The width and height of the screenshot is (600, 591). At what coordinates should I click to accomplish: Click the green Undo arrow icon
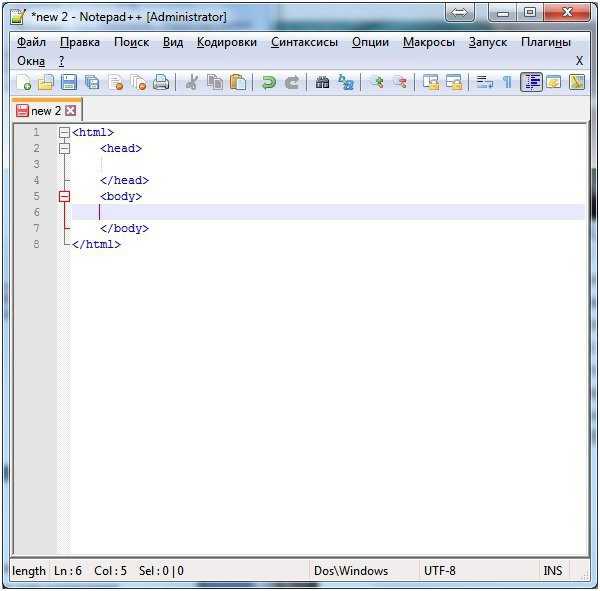[x=269, y=82]
